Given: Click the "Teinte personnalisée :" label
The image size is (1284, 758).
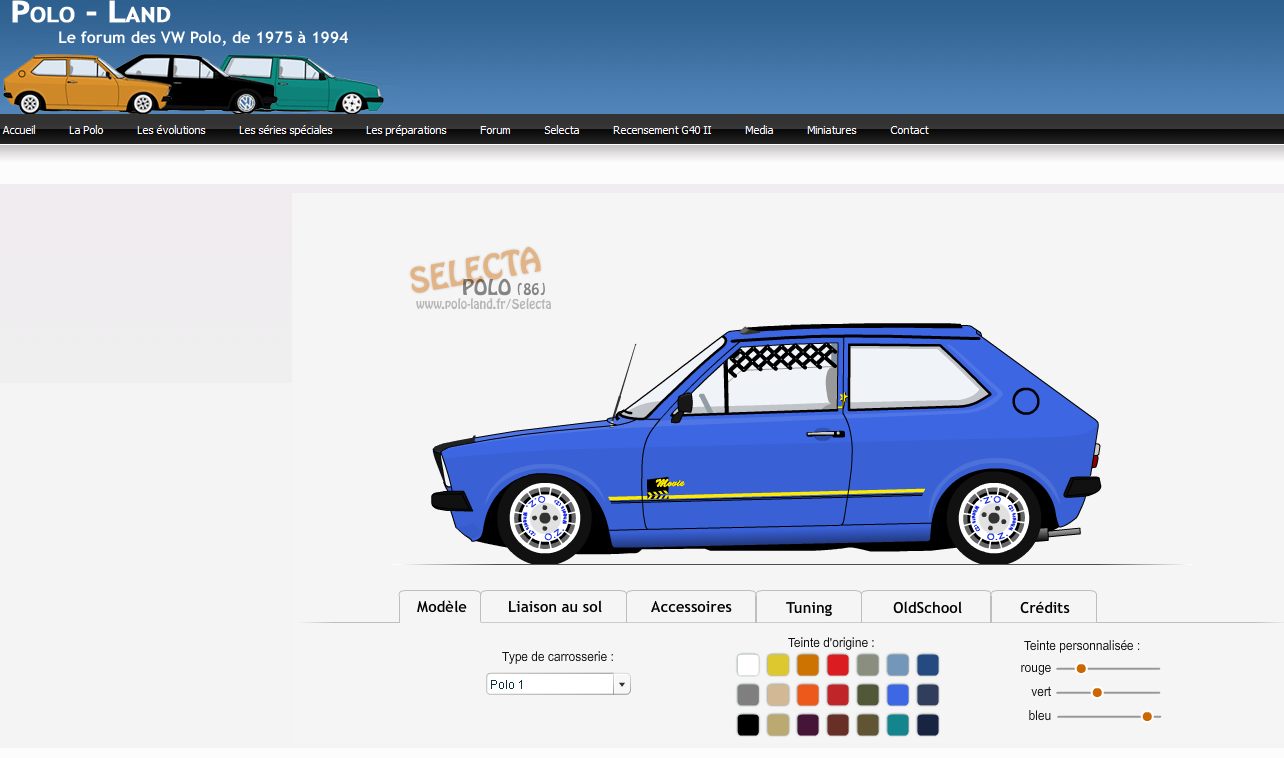Looking at the screenshot, I should pyautogui.click(x=1082, y=646).
